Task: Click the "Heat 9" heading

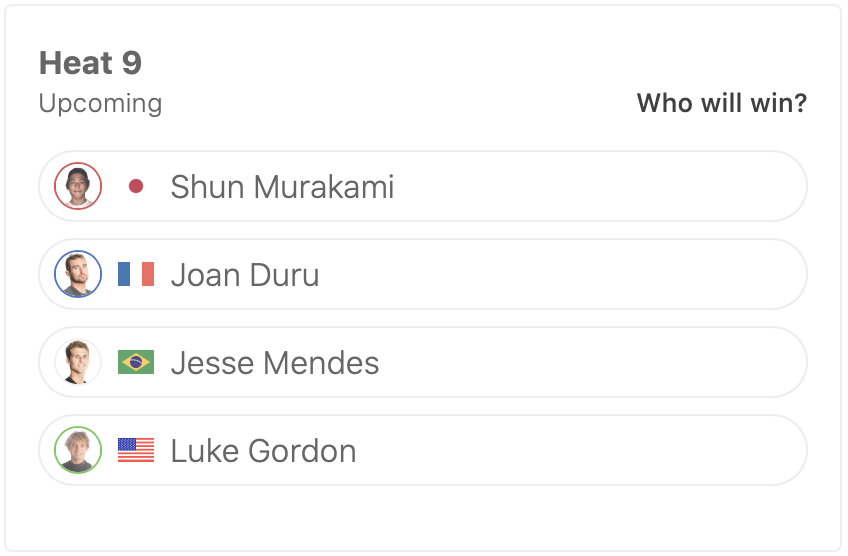Action: [90, 63]
